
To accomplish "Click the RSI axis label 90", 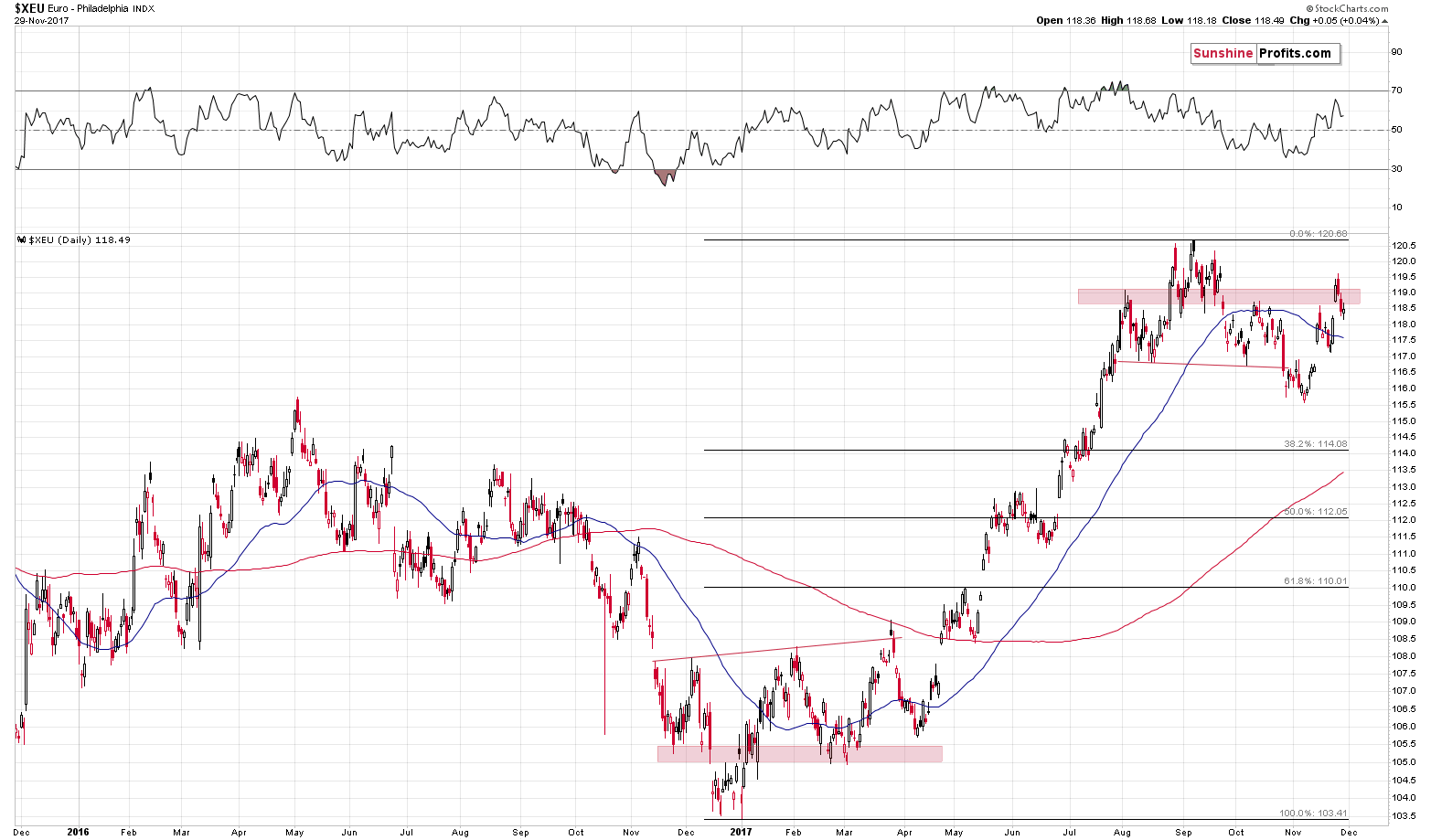I will [x=1396, y=52].
